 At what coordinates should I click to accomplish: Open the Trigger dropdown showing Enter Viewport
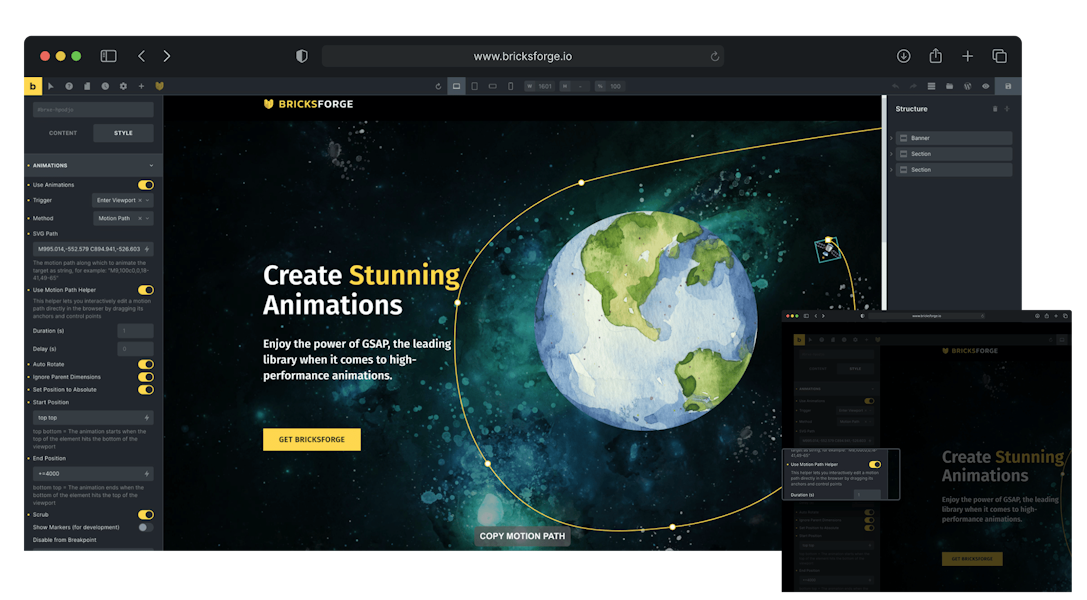122,200
